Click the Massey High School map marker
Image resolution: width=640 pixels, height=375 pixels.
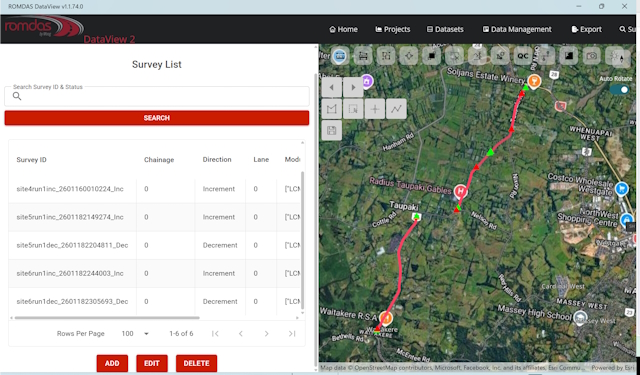[x=580, y=317]
